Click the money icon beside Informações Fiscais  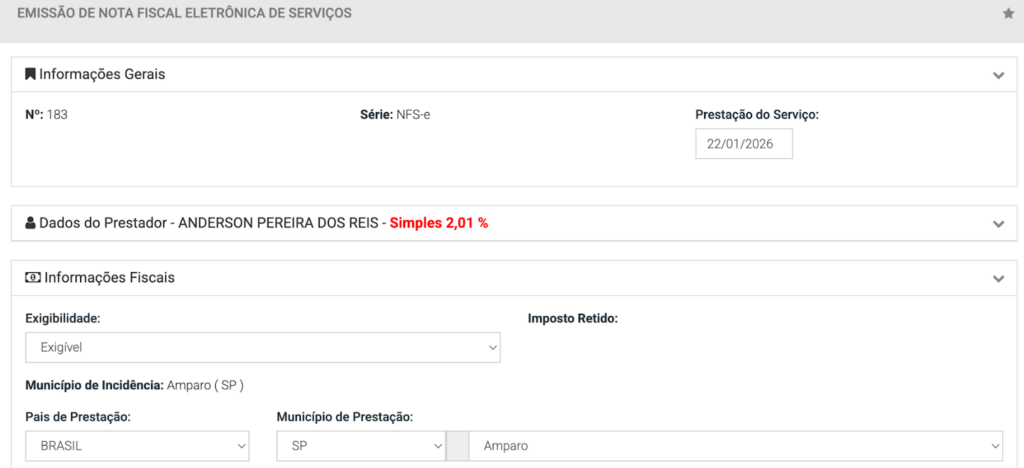pos(32,277)
